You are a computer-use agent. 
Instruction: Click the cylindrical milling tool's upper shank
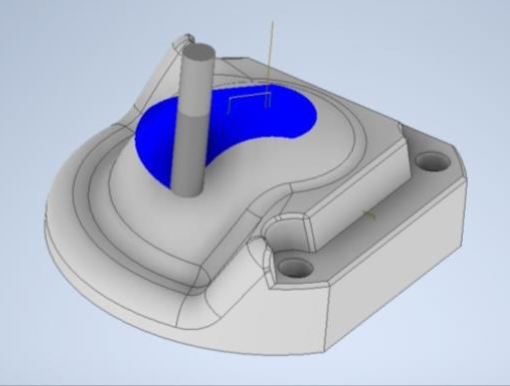tap(197, 80)
